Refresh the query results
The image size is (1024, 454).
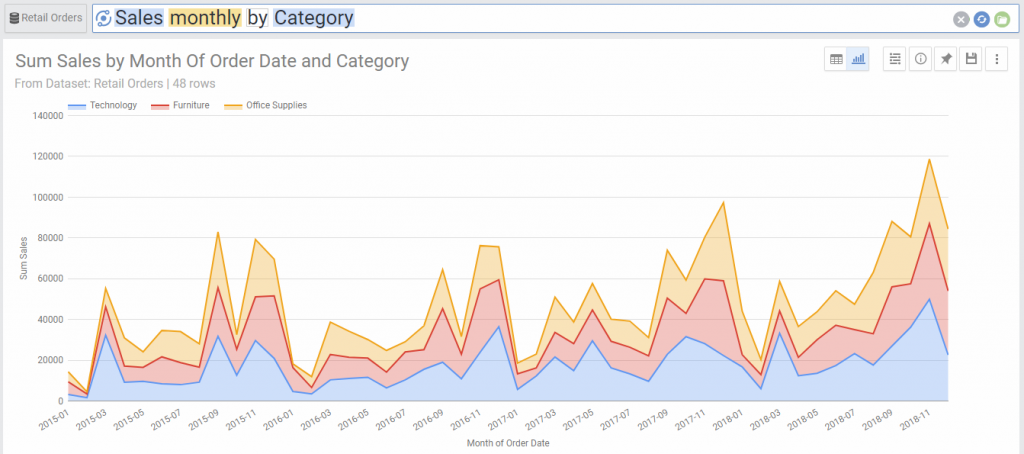[981, 19]
